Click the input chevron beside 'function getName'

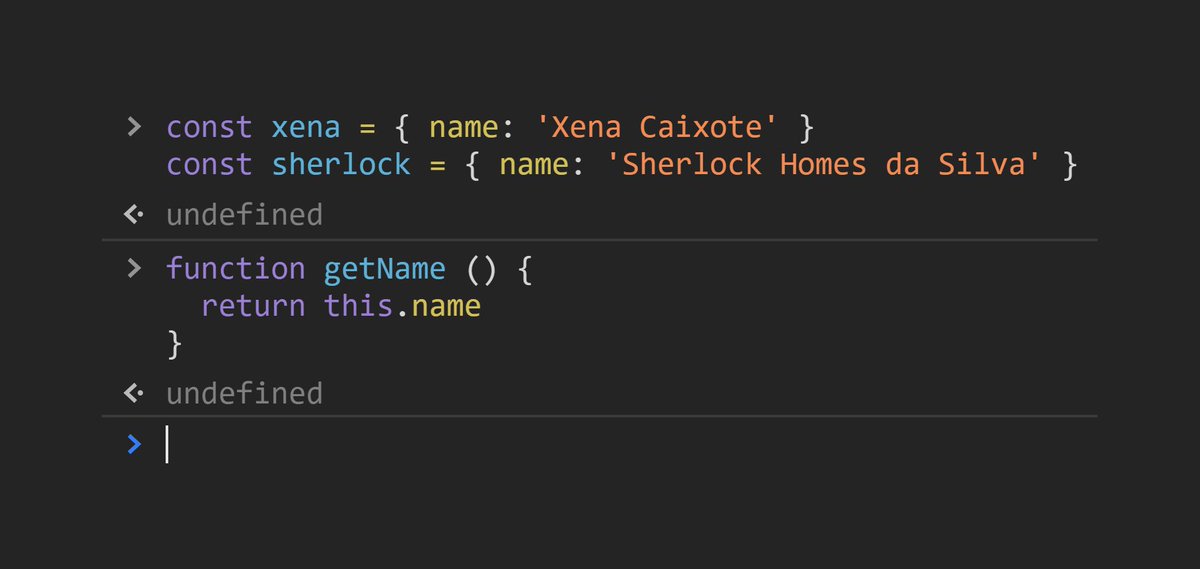point(134,269)
